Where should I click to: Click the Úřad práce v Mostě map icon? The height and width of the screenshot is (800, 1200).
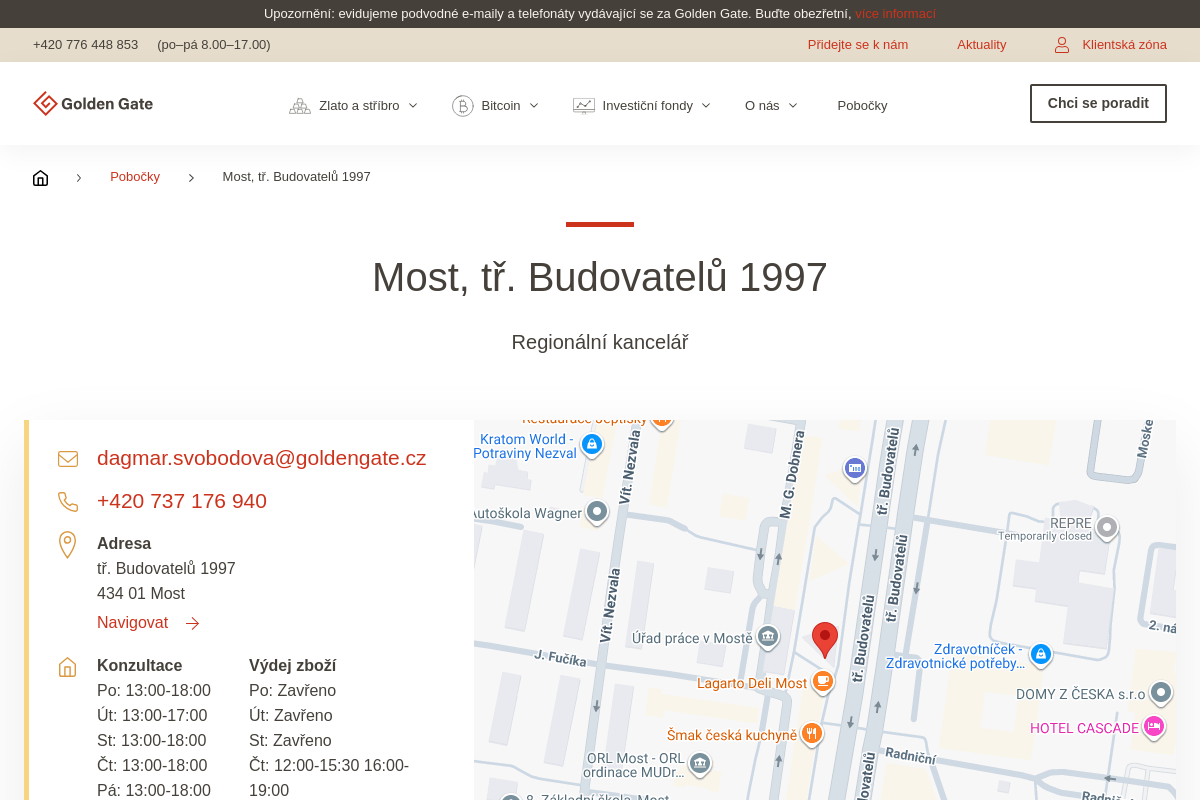[768, 636]
